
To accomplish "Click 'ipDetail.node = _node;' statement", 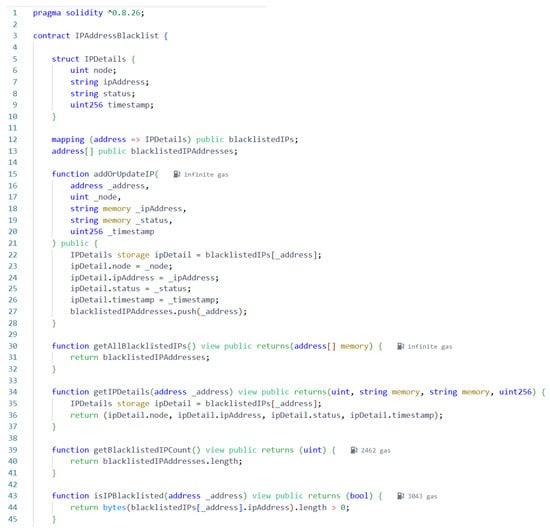I will (x=121, y=266).
